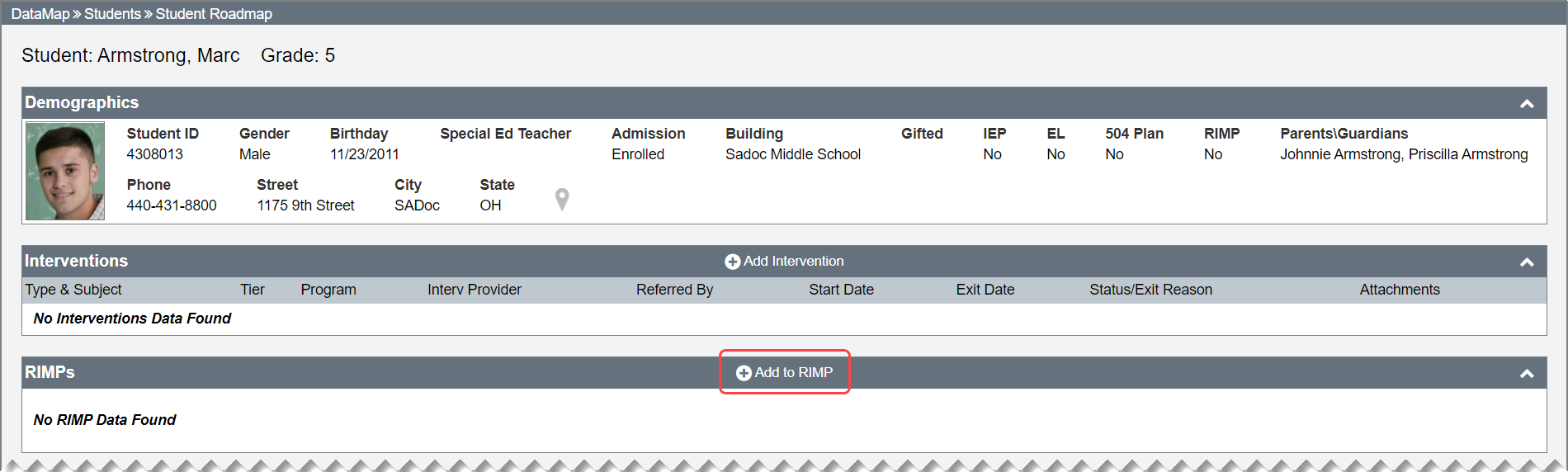Click the Attachments column header
The height and width of the screenshot is (472, 1568).
[x=1400, y=290]
